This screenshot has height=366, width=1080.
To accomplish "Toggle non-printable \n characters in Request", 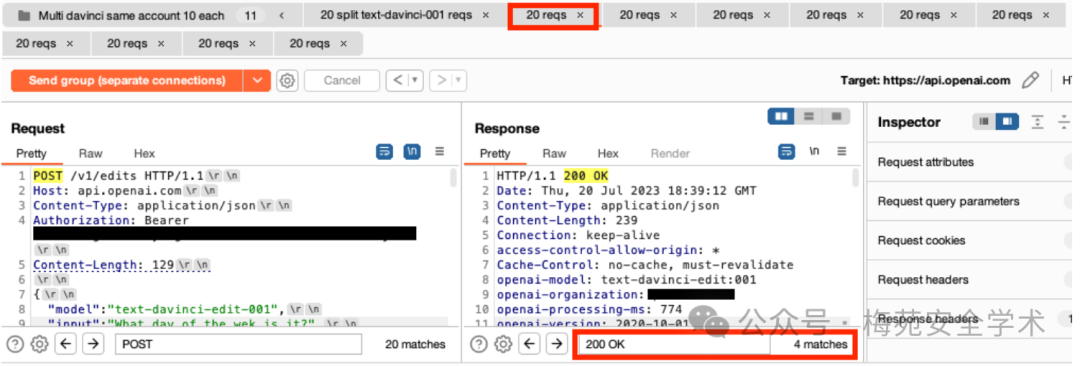I will pyautogui.click(x=412, y=152).
